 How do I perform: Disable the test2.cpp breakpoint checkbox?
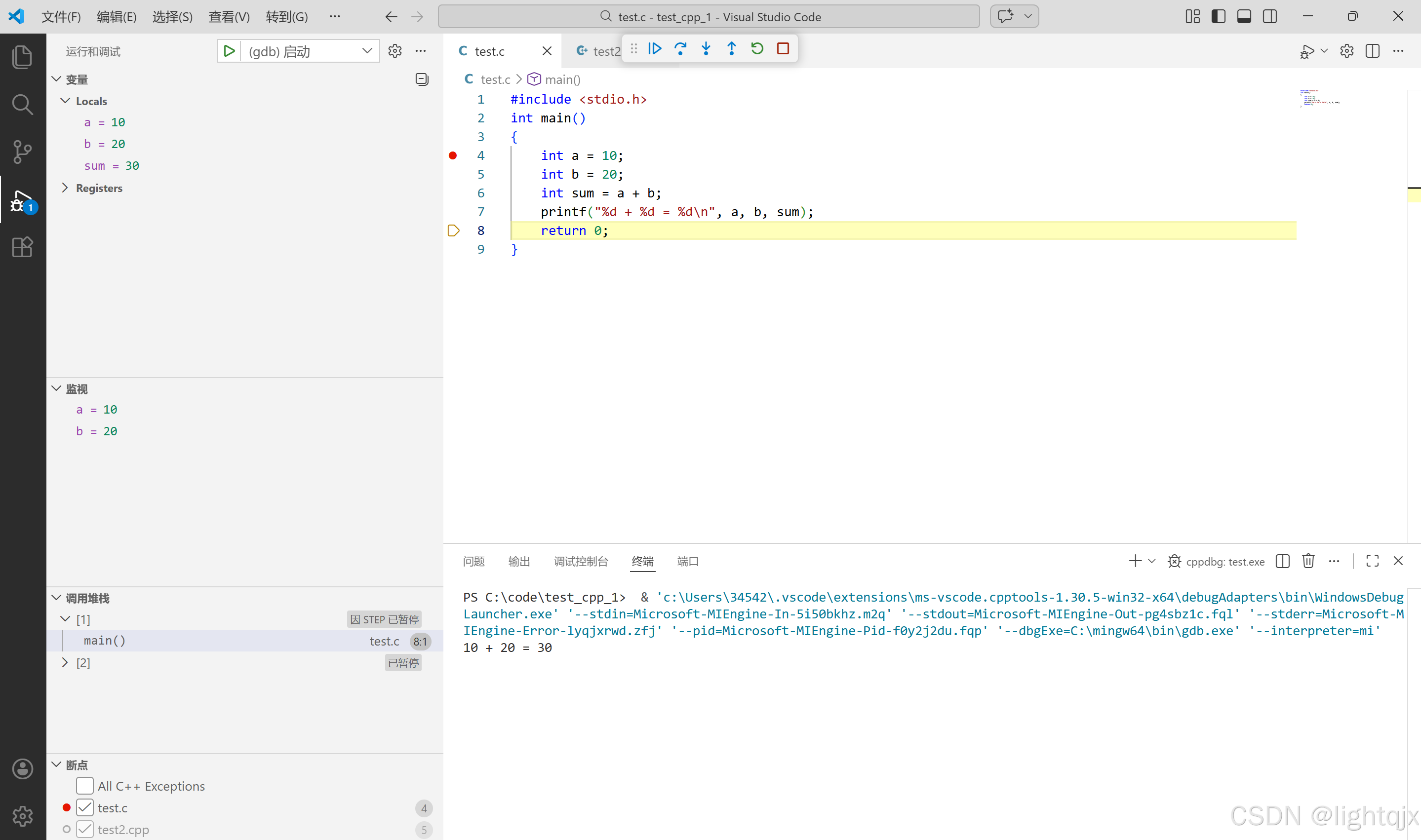tap(85, 829)
